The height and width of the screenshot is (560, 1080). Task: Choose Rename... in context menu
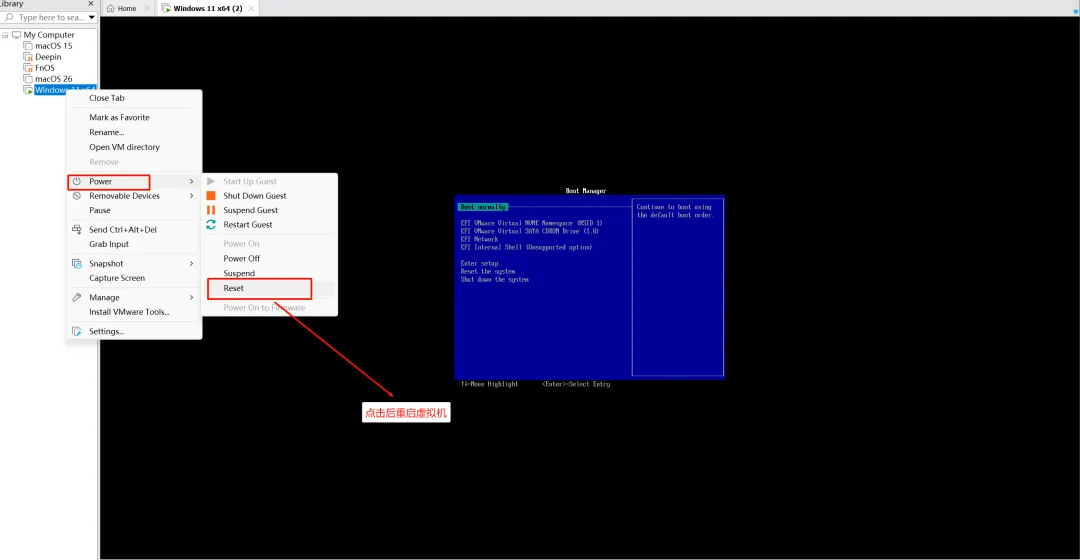(x=107, y=132)
